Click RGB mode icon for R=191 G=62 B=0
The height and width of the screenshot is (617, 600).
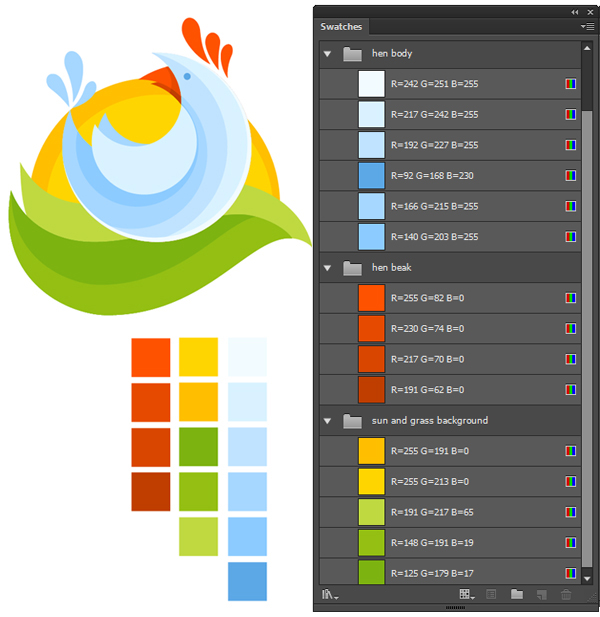(570, 390)
